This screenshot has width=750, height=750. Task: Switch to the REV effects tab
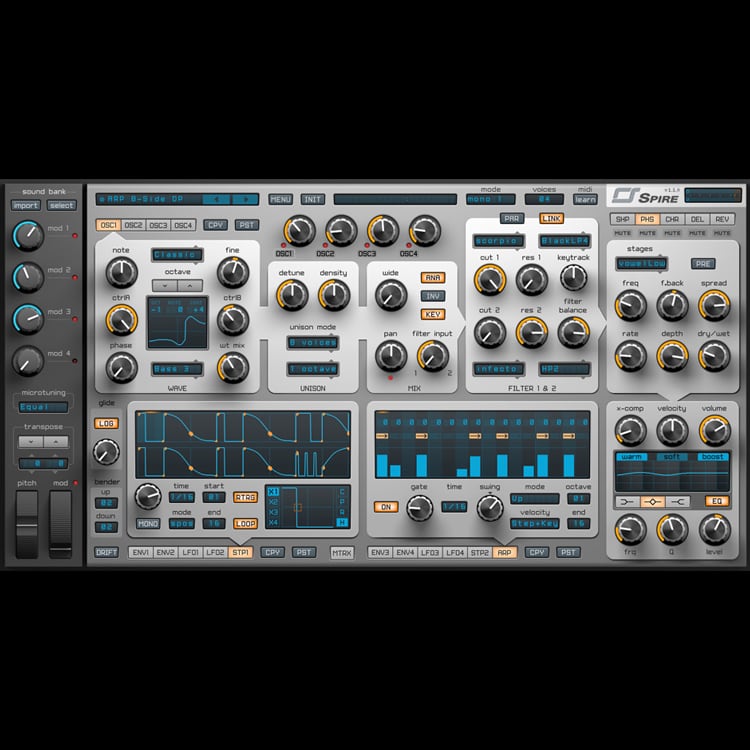coord(722,219)
